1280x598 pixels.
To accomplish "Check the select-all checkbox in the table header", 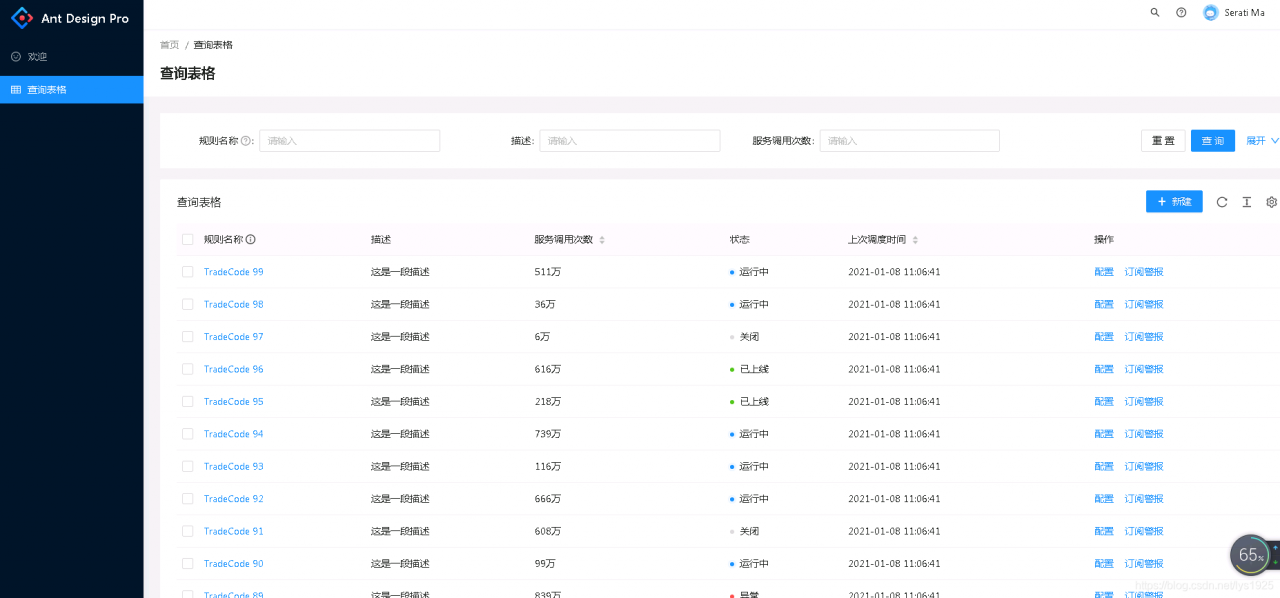I will [x=187, y=239].
